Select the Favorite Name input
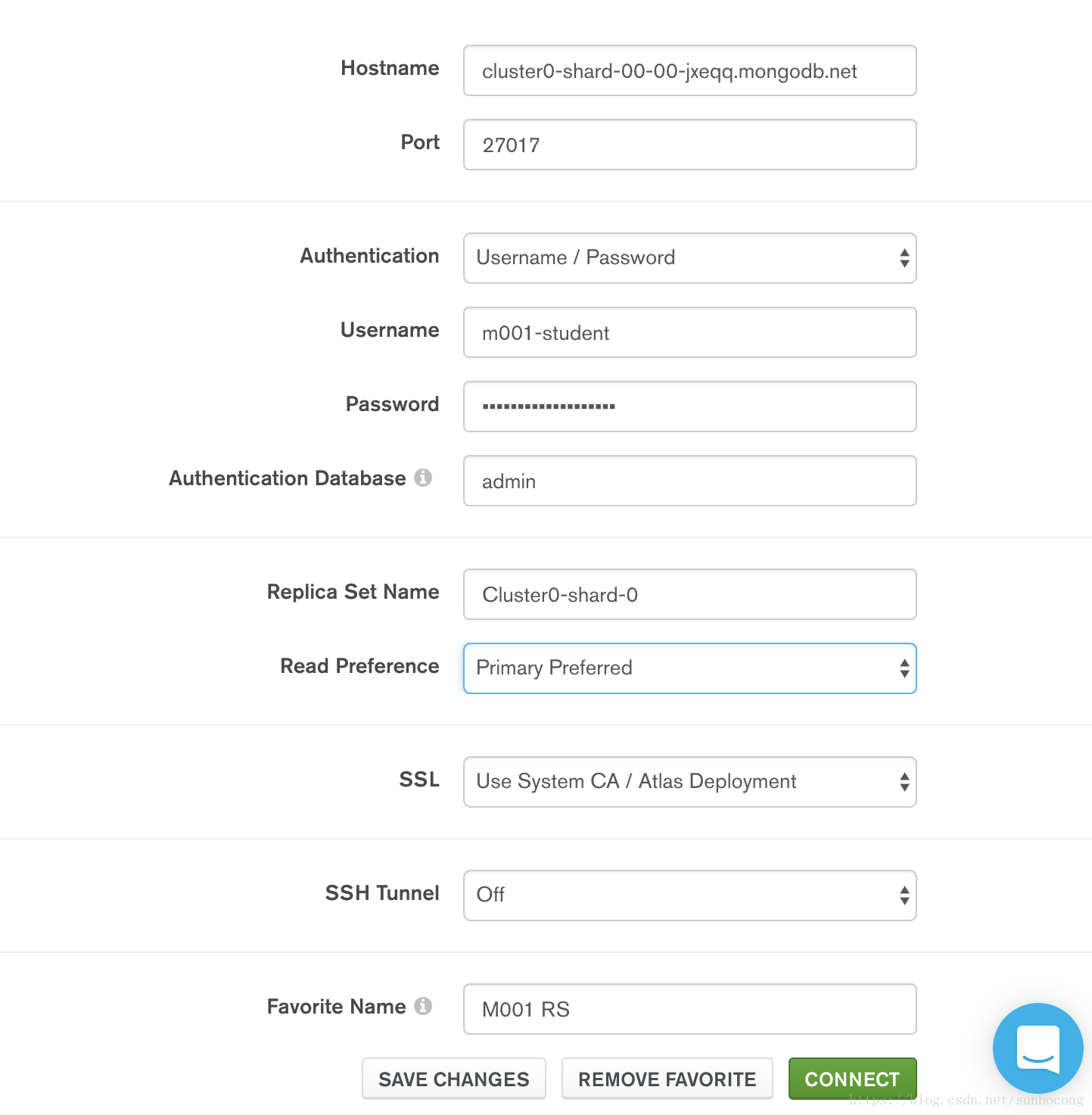 [x=689, y=1009]
